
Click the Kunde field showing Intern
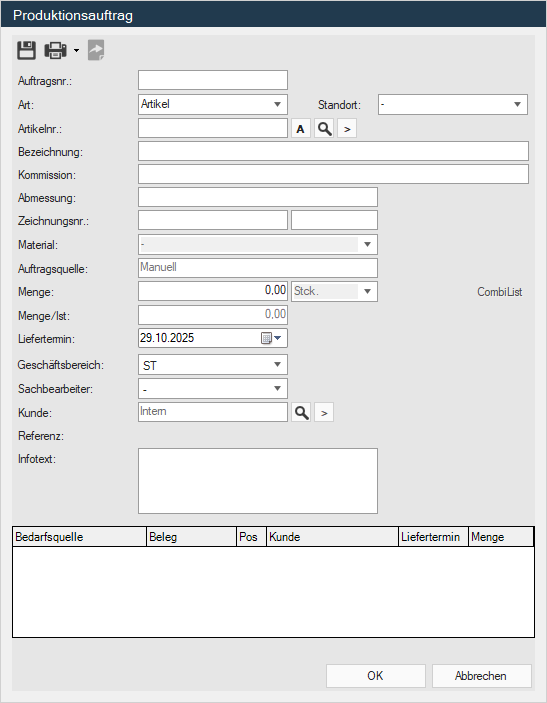[213, 412]
